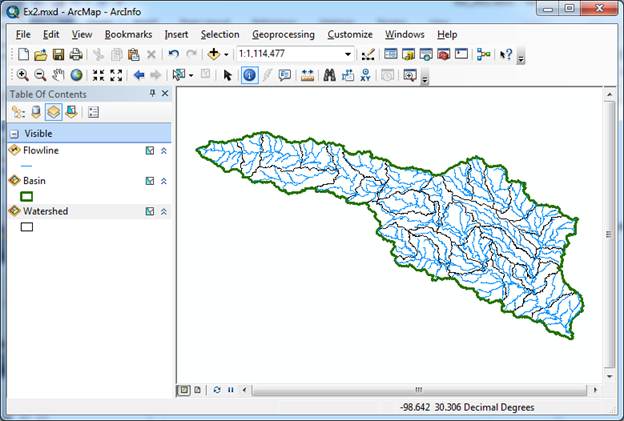Toggle Watershed layer visibility icon
This screenshot has height=421, width=624.
149,212
